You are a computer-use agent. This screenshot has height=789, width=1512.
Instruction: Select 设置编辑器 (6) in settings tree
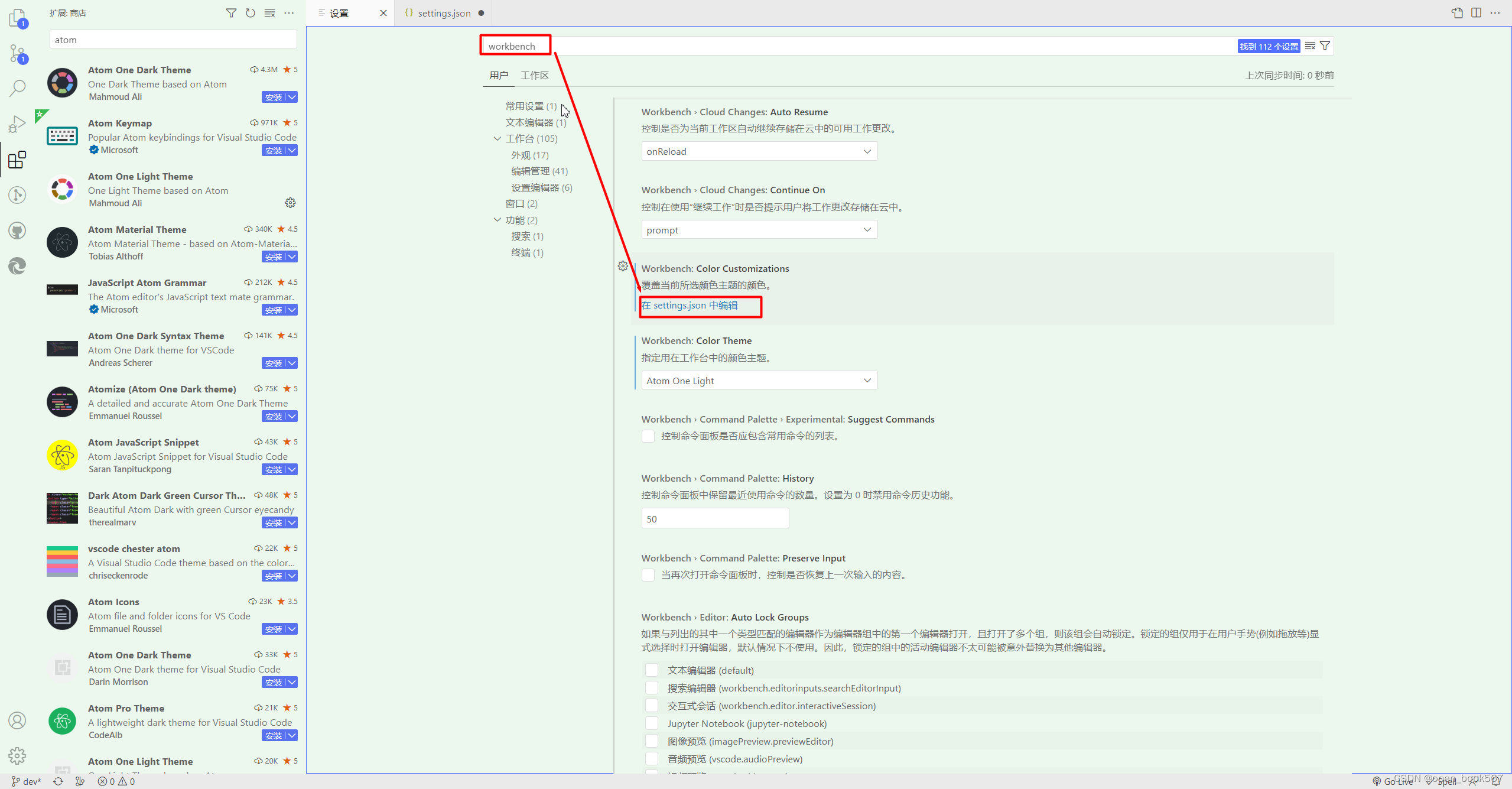(x=541, y=187)
